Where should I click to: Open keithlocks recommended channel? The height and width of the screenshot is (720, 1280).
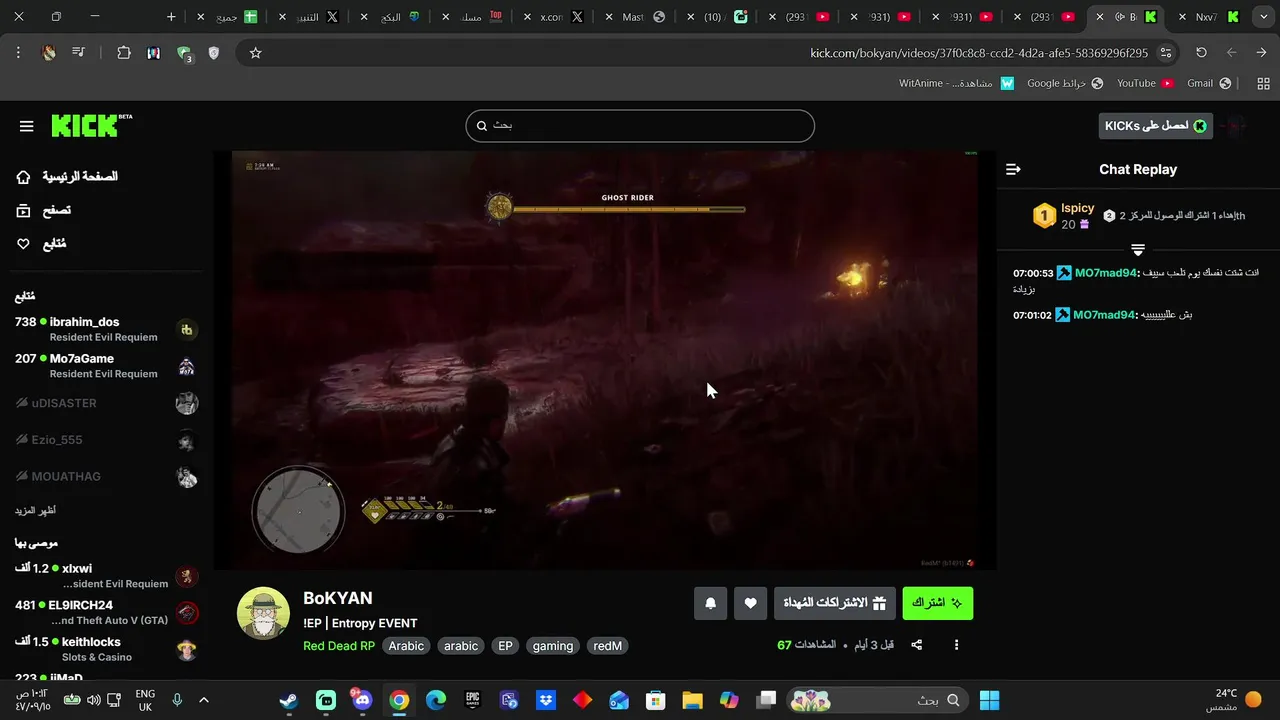(106, 649)
